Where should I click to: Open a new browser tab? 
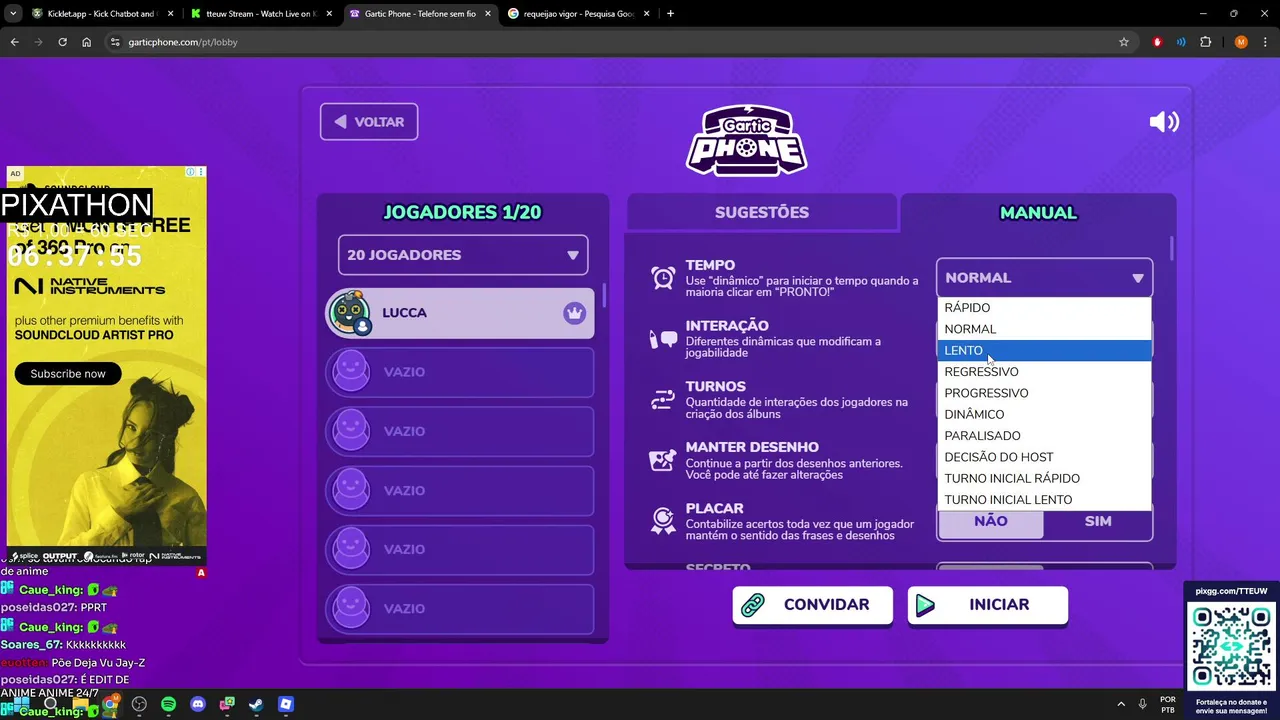point(670,13)
